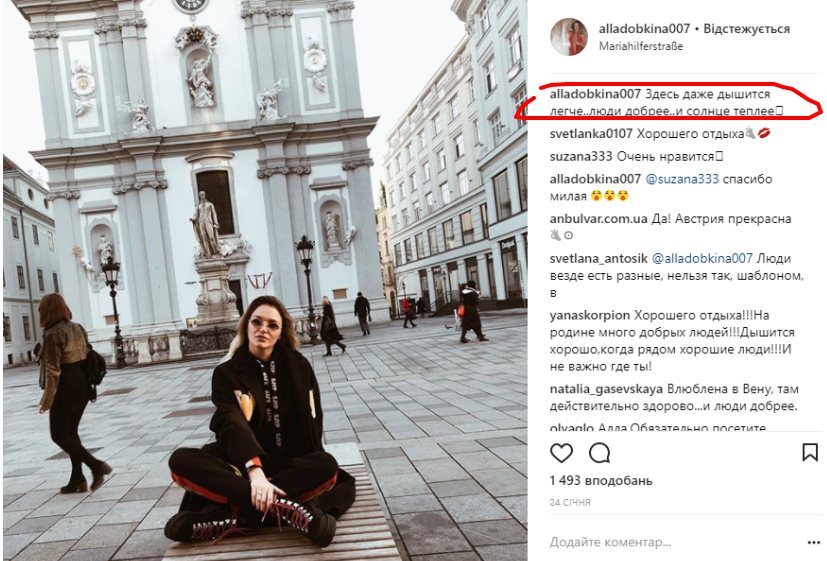Like the post with heart icon
The height and width of the screenshot is (561, 827).
tap(561, 453)
